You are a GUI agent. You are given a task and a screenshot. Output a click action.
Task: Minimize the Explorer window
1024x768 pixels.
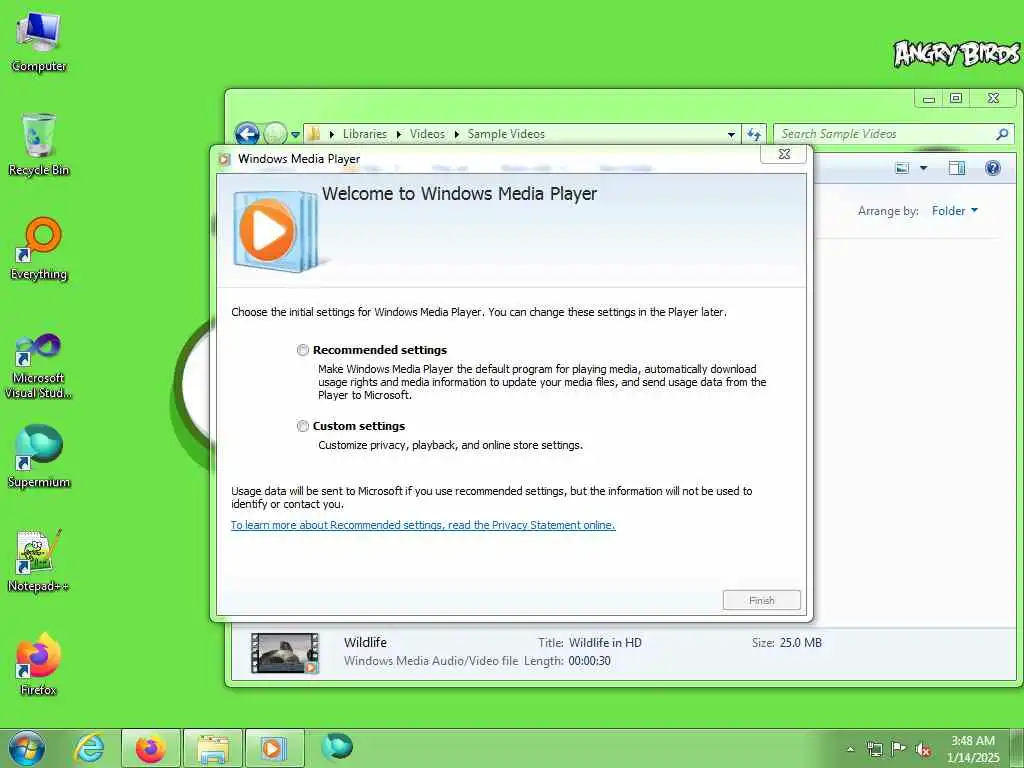929,99
